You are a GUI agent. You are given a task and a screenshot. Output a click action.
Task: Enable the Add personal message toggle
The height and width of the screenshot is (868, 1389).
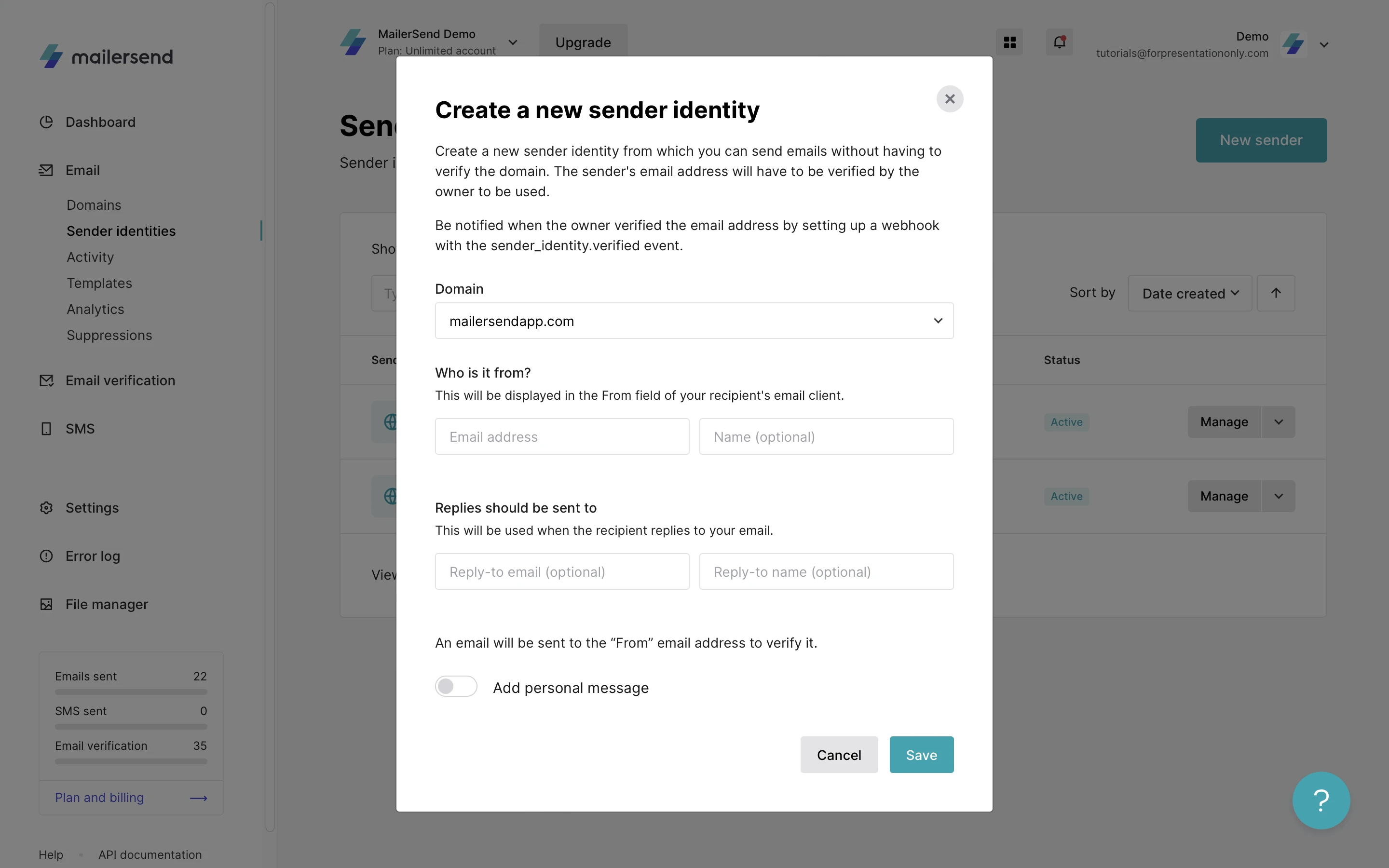(x=456, y=687)
